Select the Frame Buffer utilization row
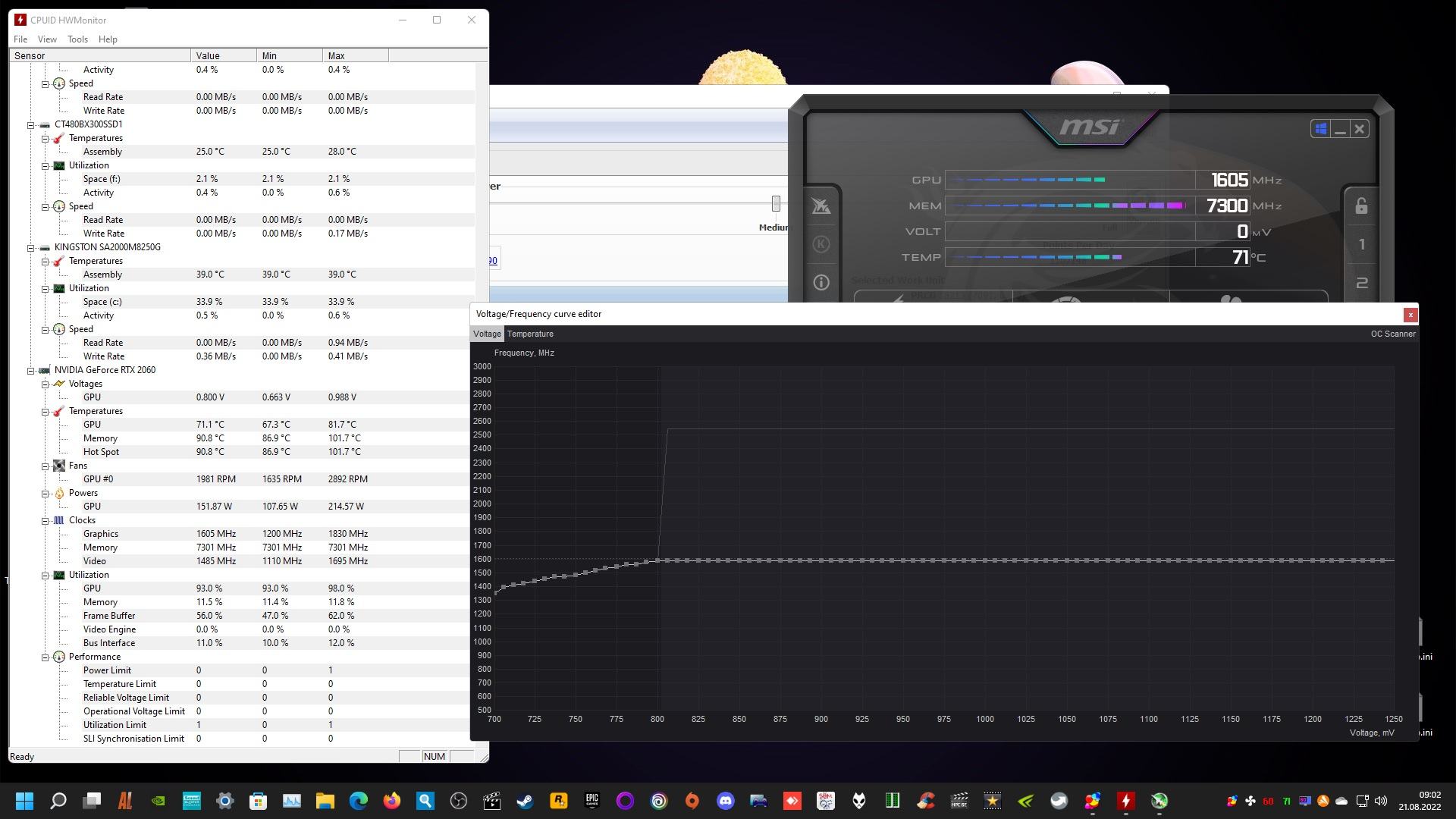Viewport: 1456px width, 819px height. coord(243,616)
